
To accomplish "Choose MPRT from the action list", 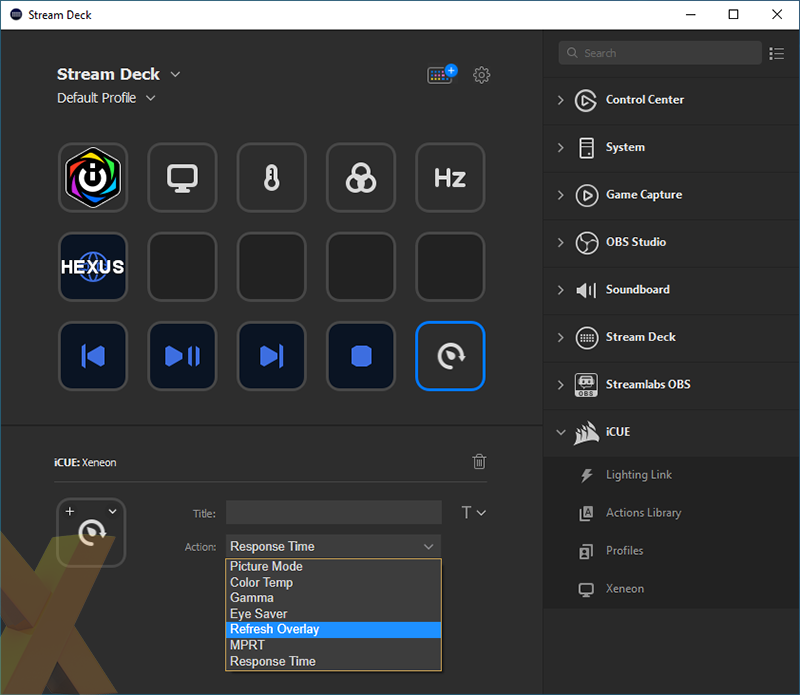I will pyautogui.click(x=333, y=645).
